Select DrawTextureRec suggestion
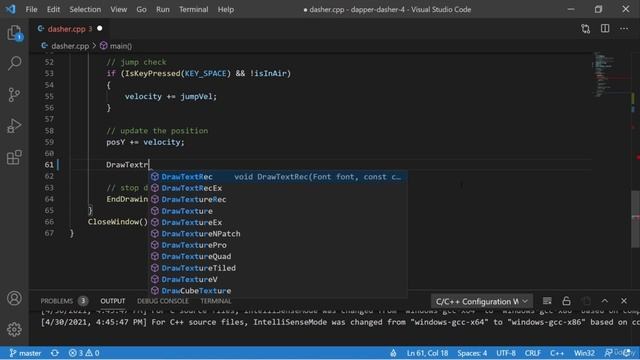 point(278,200)
